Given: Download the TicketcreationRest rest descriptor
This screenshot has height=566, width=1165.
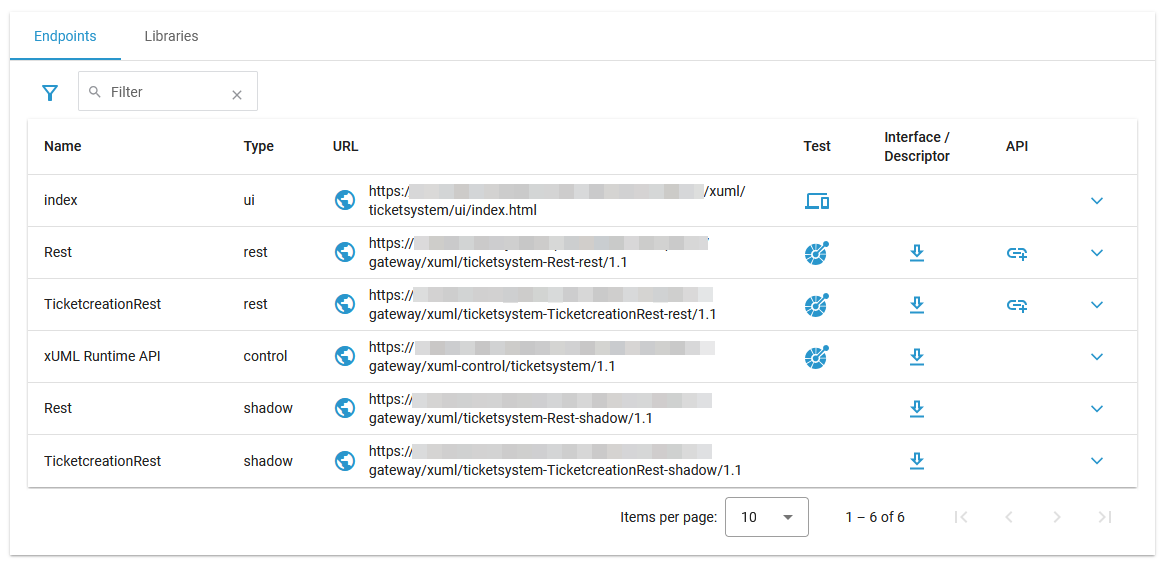Looking at the screenshot, I should point(916,304).
